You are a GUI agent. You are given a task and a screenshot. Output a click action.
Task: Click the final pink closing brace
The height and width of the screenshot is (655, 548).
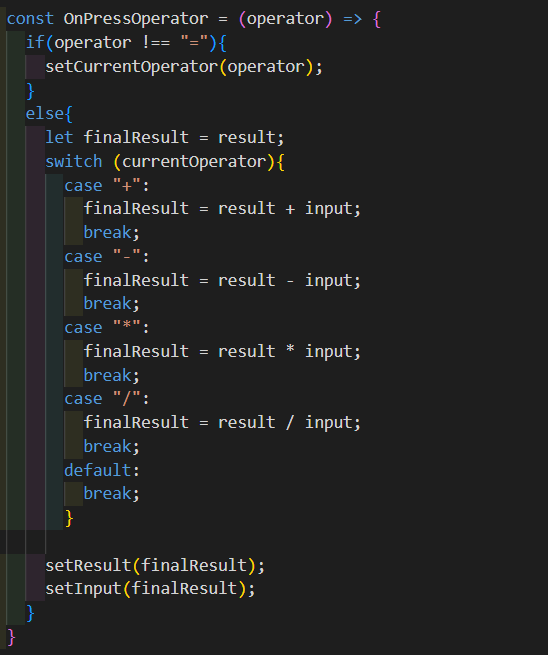pyautogui.click(x=11, y=637)
